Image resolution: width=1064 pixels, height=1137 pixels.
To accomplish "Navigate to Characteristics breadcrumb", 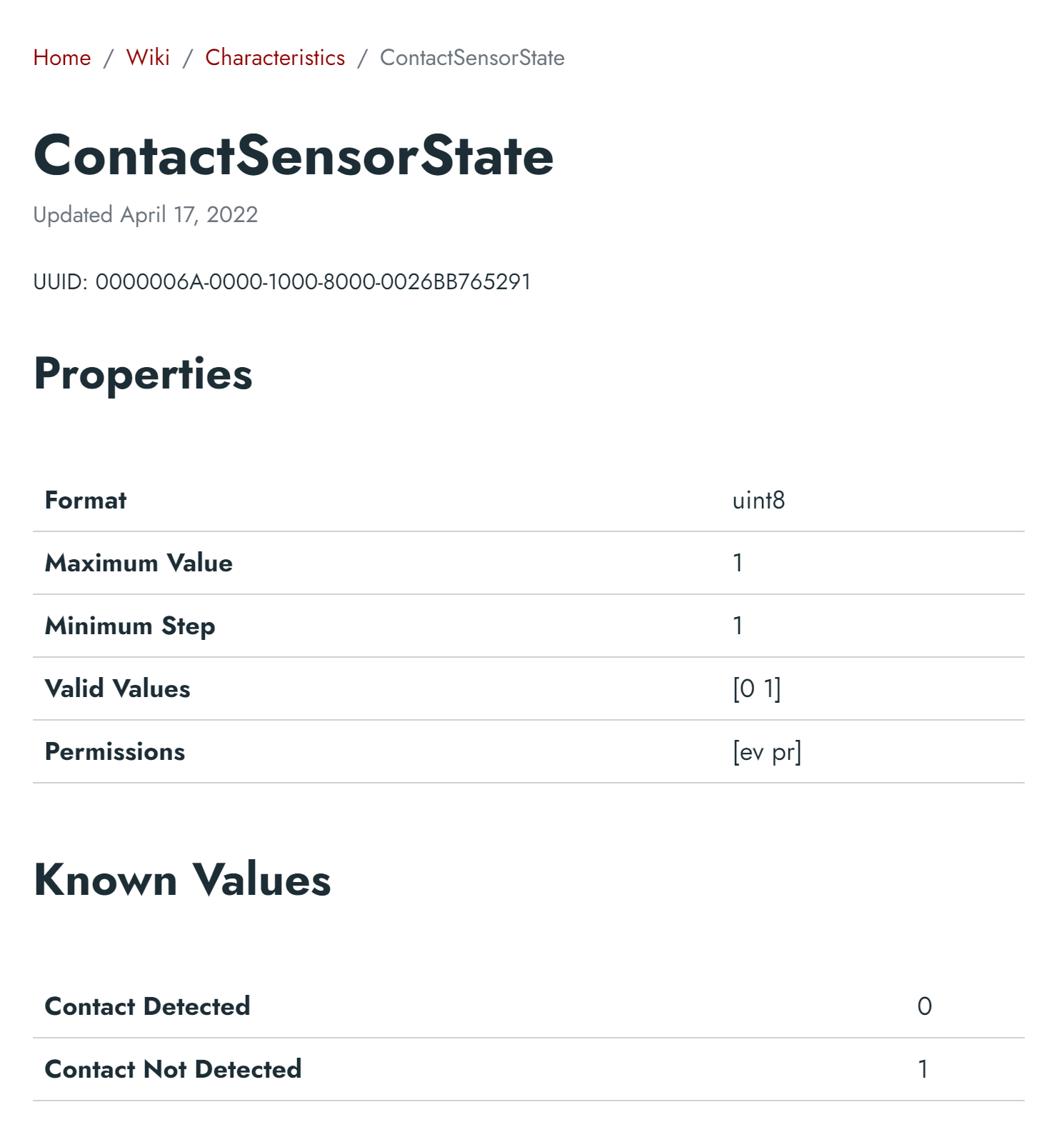I will (275, 58).
